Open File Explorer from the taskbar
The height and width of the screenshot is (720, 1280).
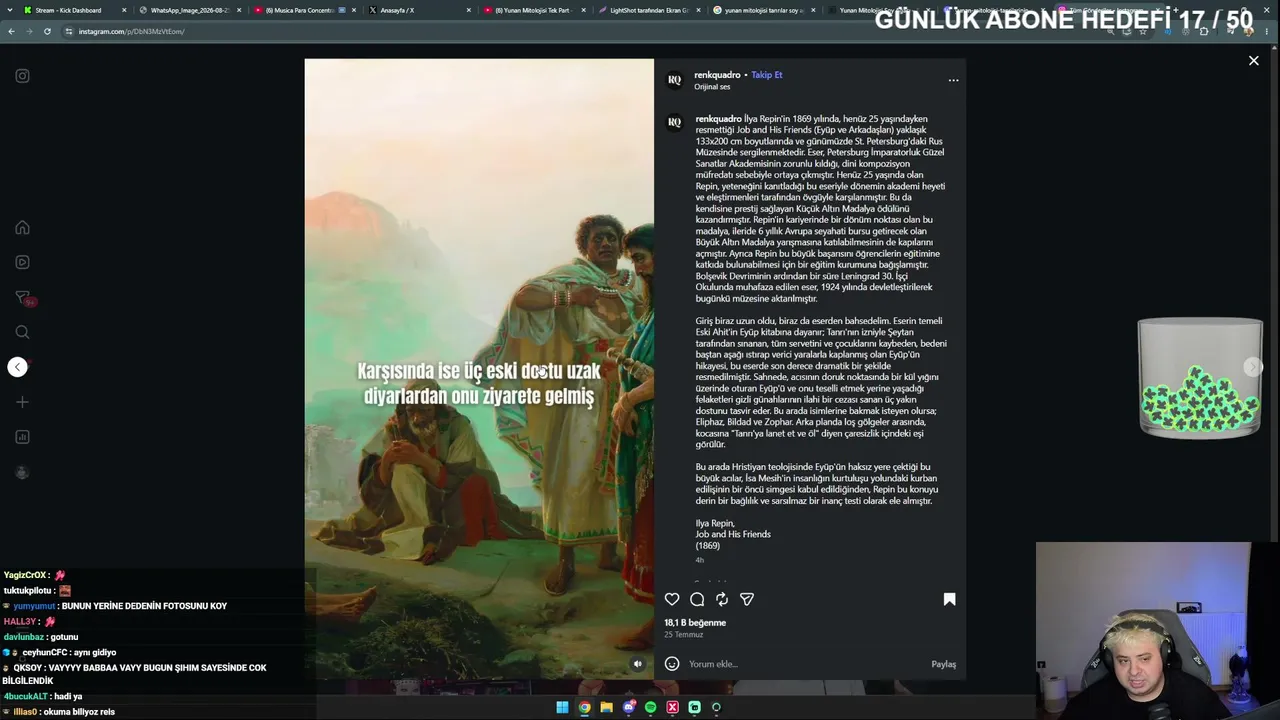coord(606,708)
